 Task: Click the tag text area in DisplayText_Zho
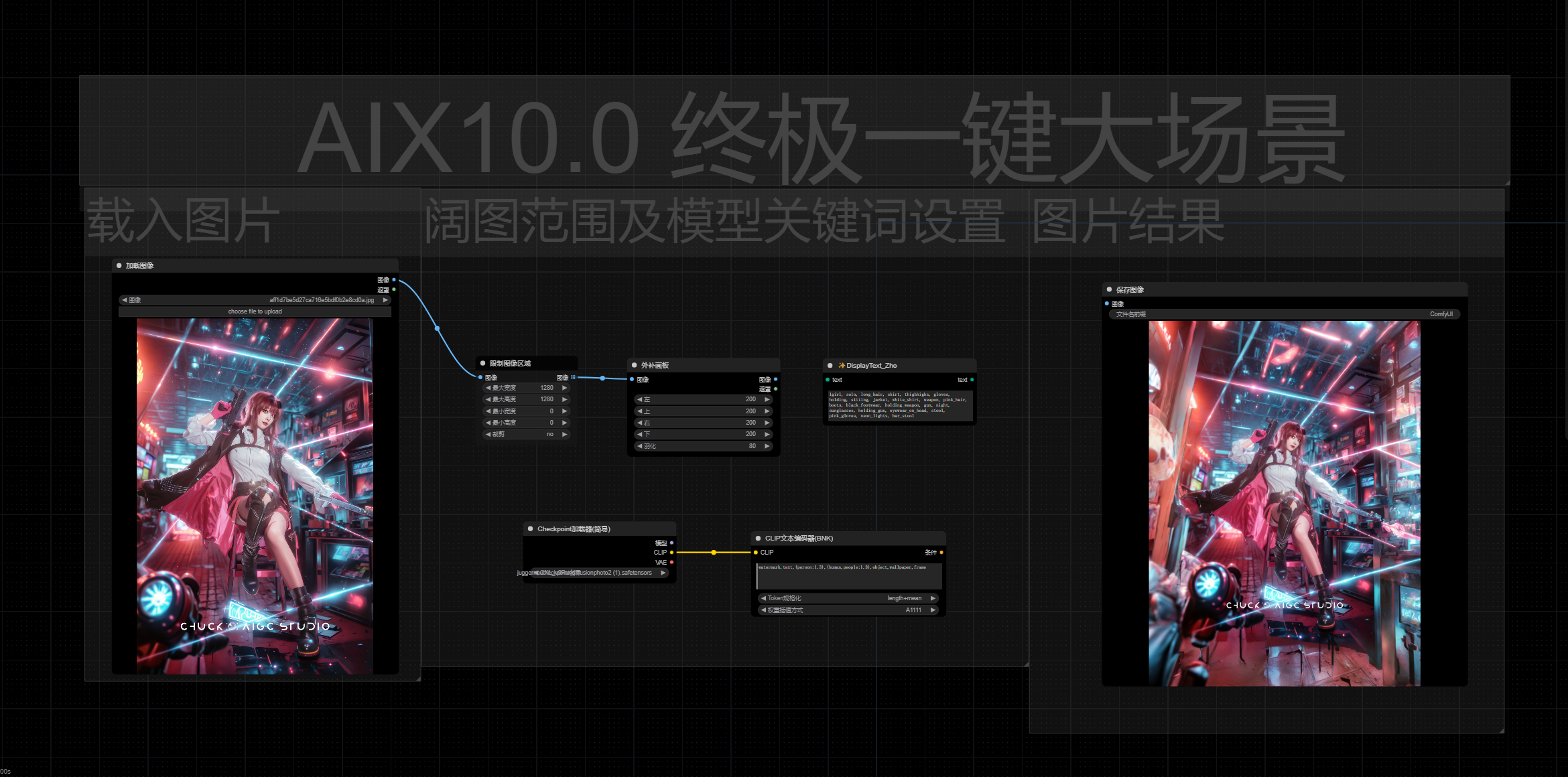pos(900,406)
